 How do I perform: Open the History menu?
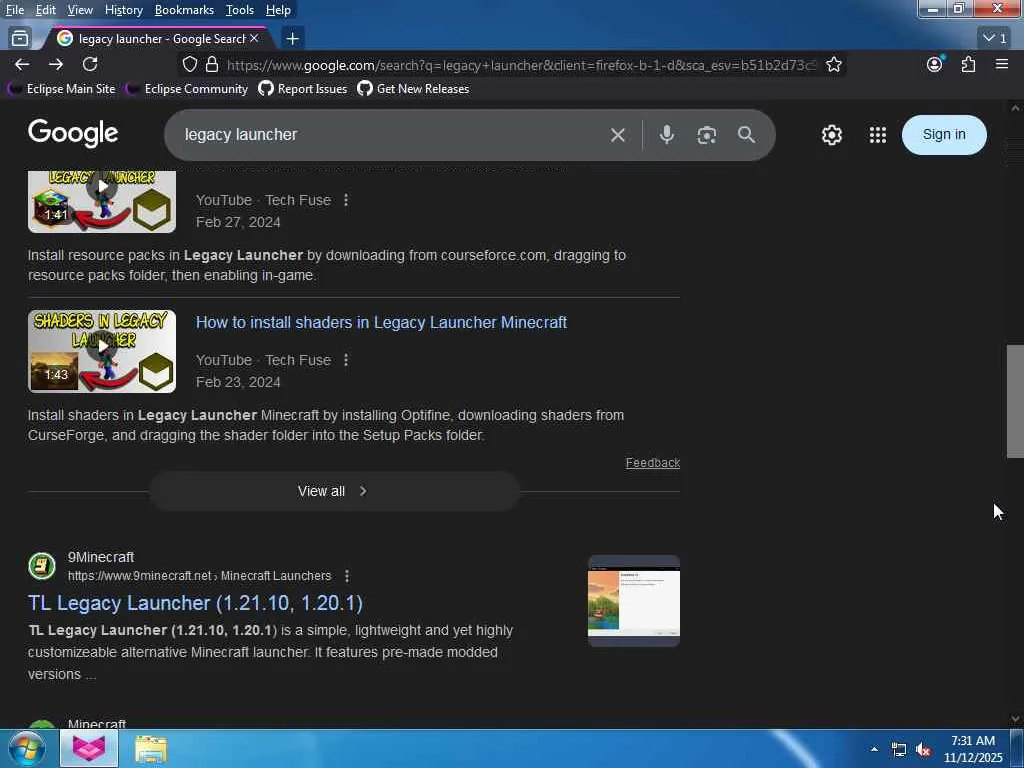point(123,10)
